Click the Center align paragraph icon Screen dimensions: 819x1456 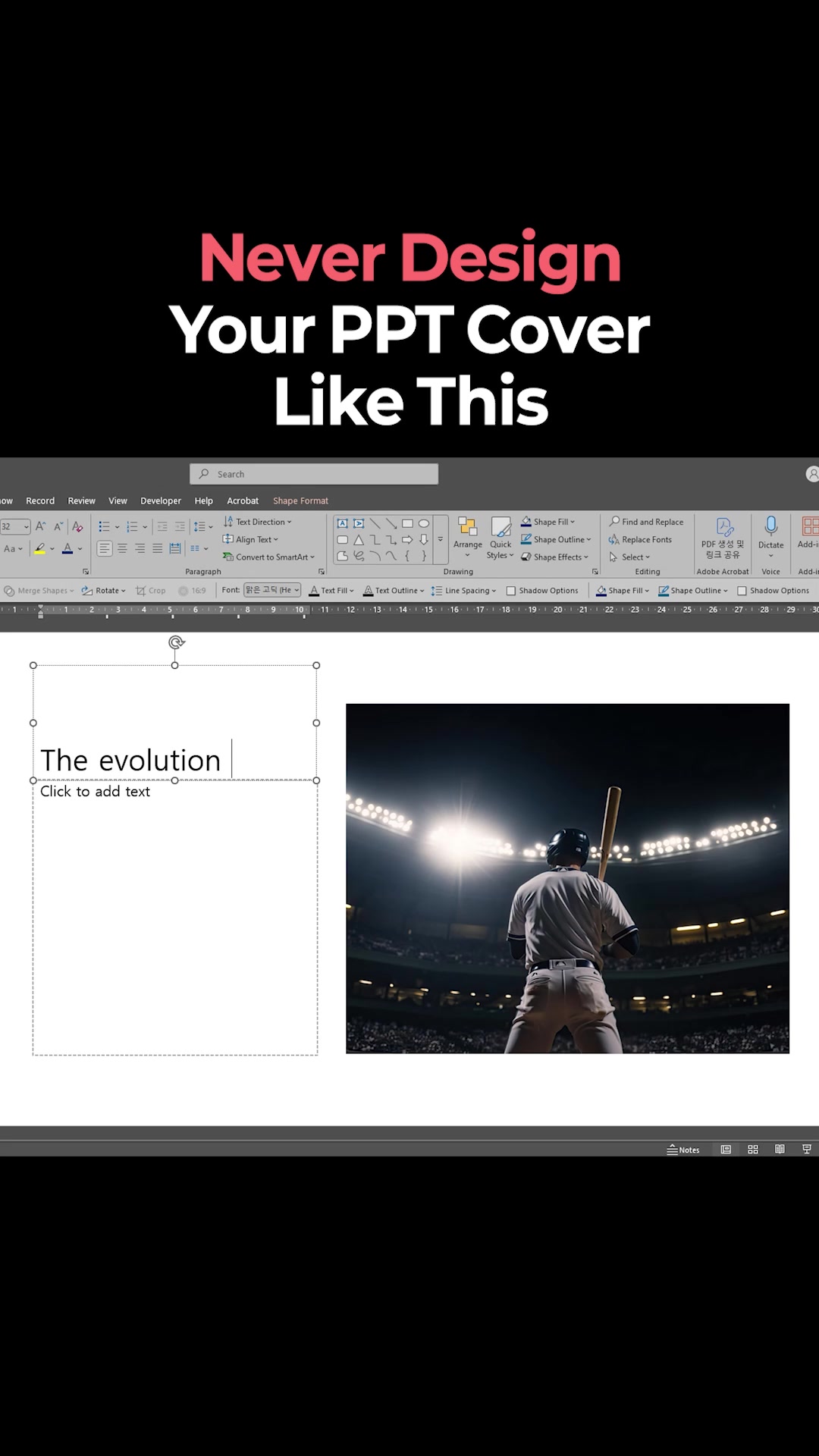(x=122, y=548)
